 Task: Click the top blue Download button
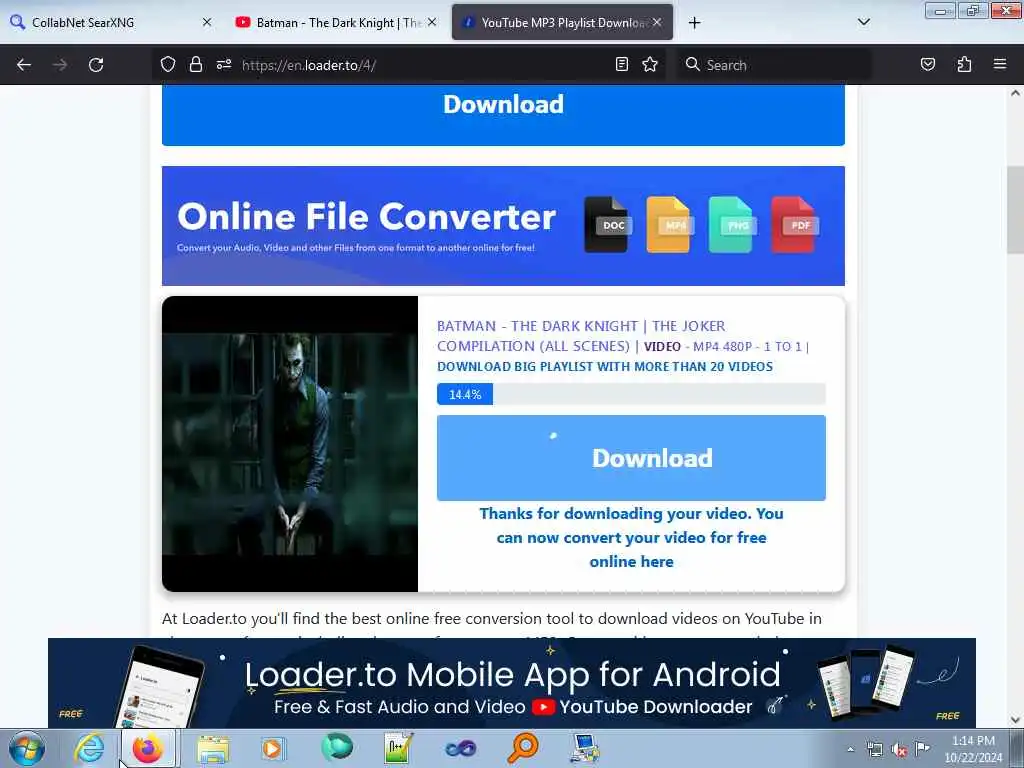tap(503, 114)
